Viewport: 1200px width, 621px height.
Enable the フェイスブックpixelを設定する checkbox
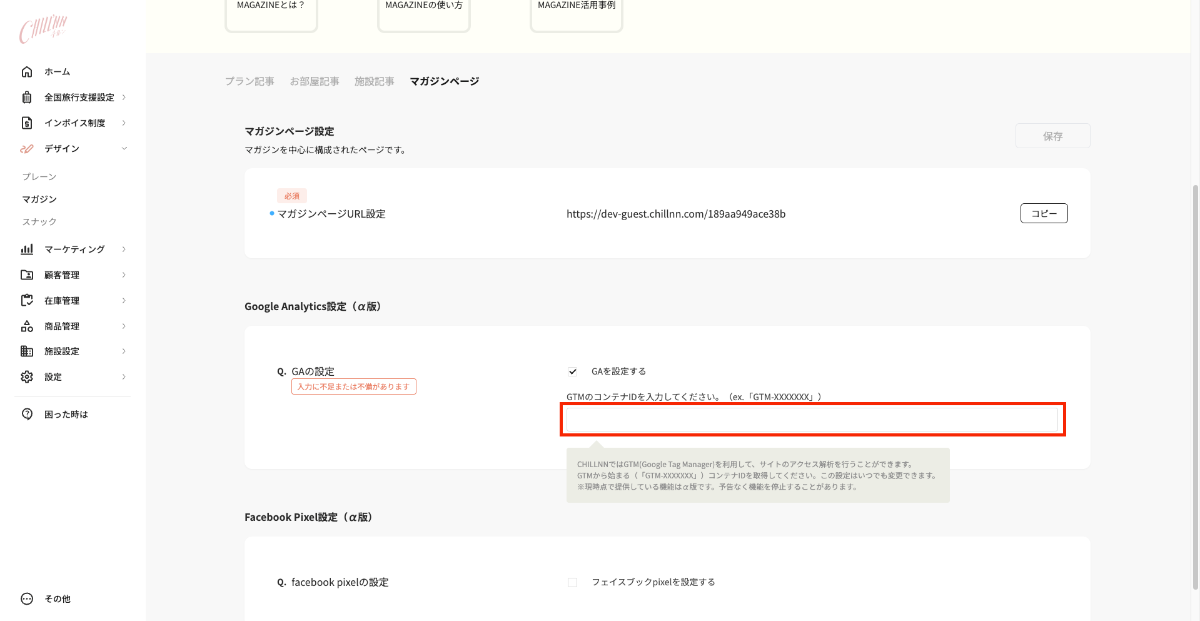coord(573,582)
